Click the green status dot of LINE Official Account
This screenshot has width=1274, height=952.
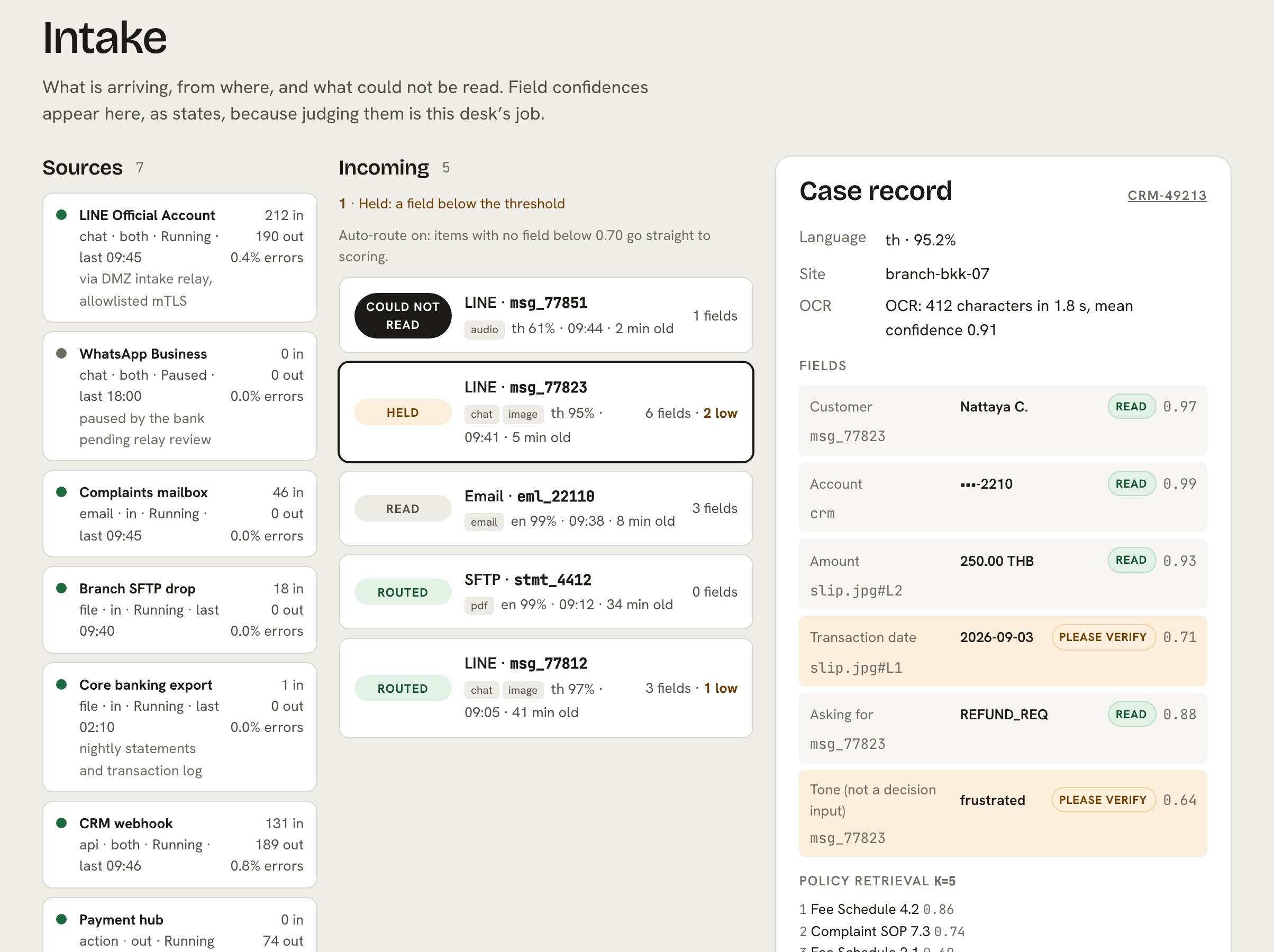[x=61, y=215]
